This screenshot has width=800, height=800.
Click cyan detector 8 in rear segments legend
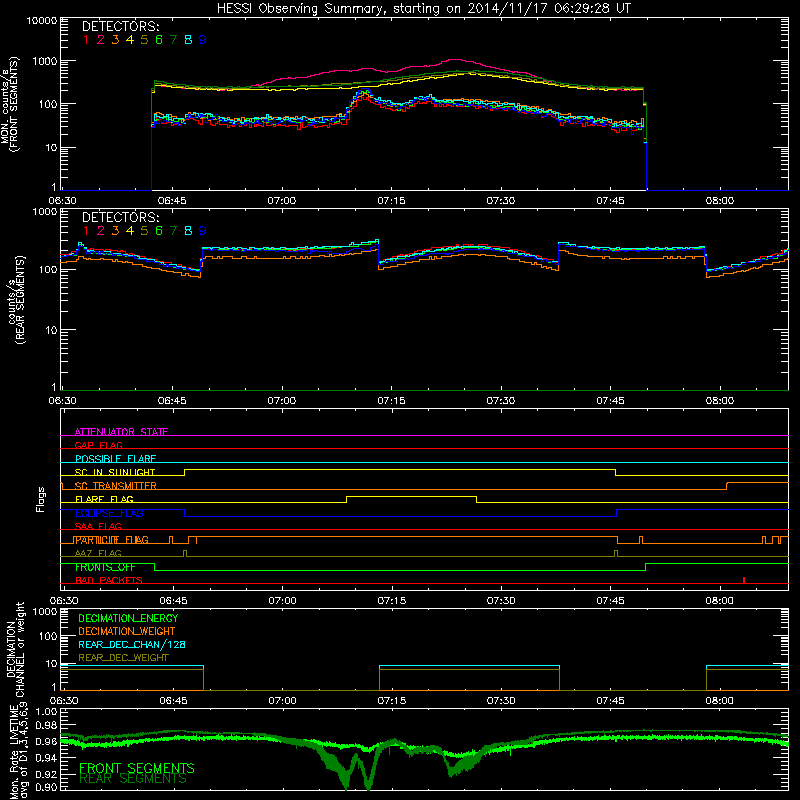(x=188, y=231)
